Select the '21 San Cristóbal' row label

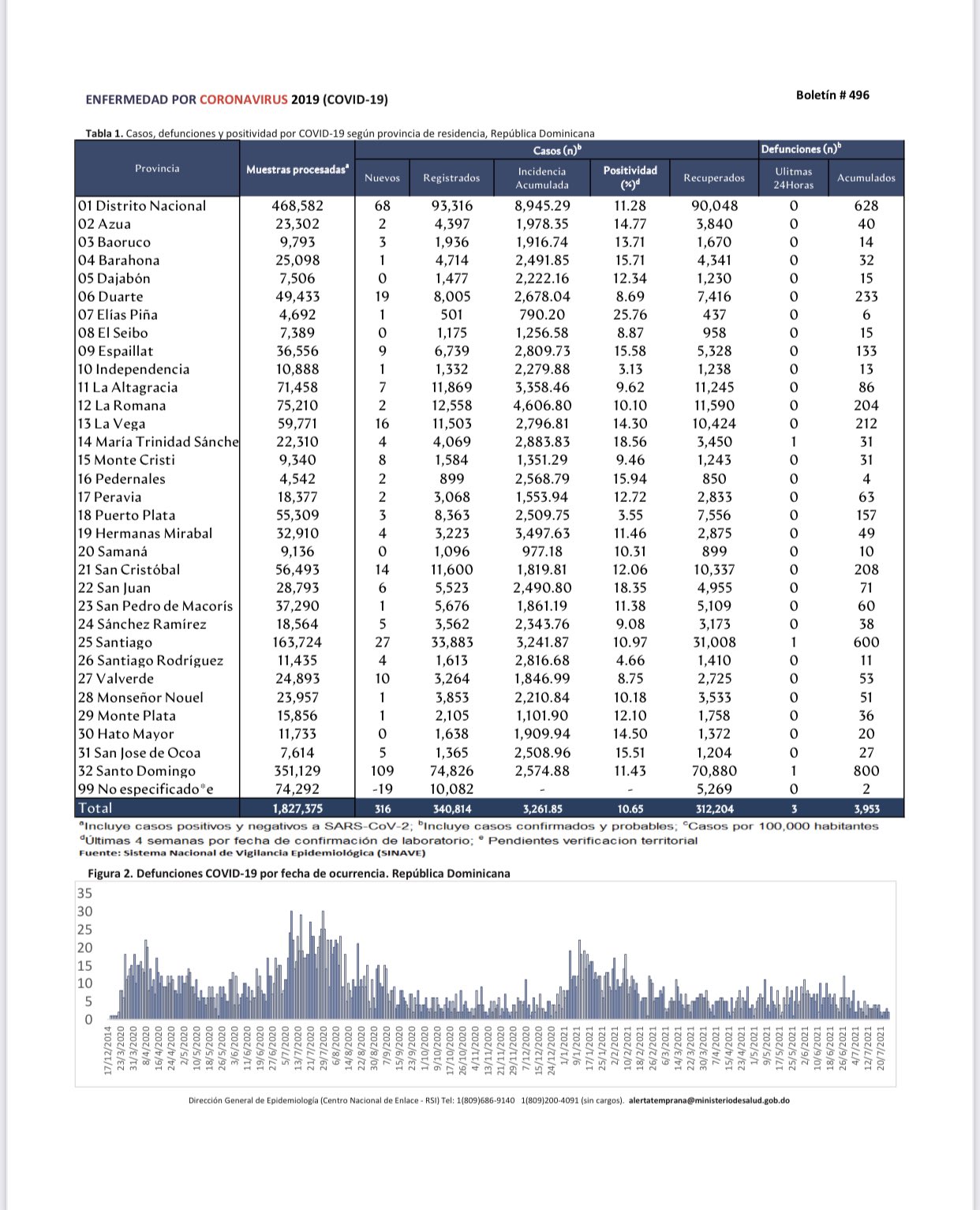[129, 570]
